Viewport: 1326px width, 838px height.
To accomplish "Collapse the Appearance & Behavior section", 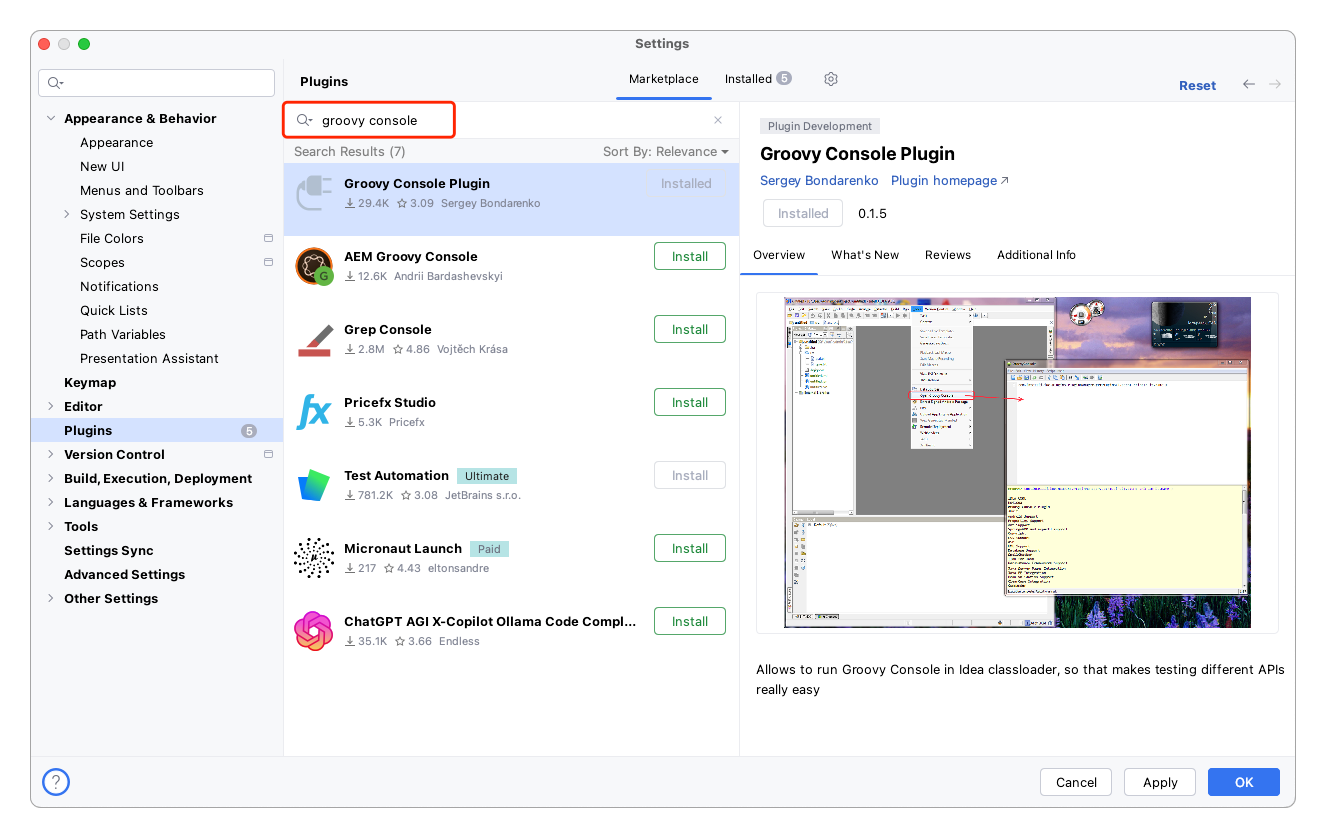I will point(51,118).
